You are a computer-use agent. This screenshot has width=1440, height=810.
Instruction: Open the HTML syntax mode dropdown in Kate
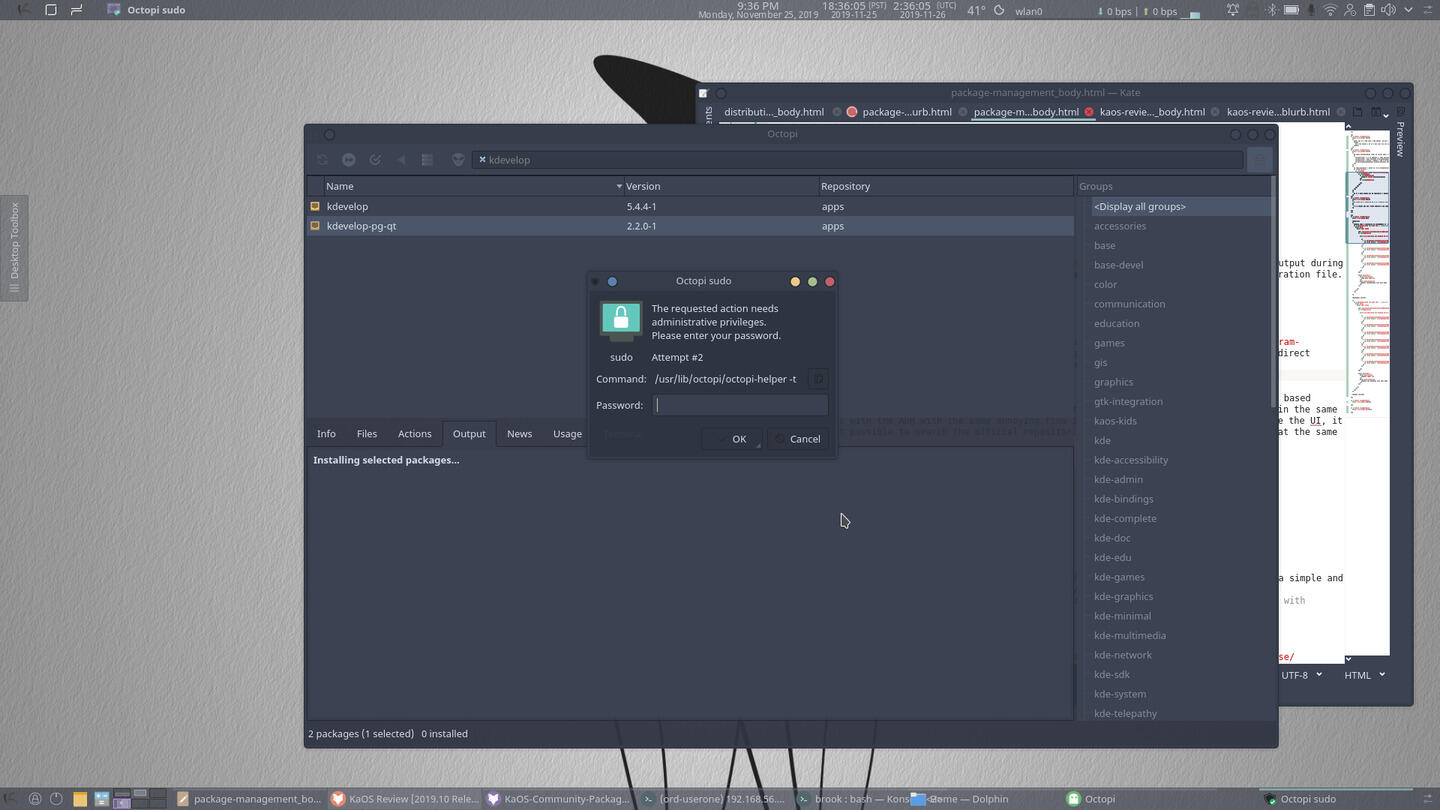(x=1364, y=675)
